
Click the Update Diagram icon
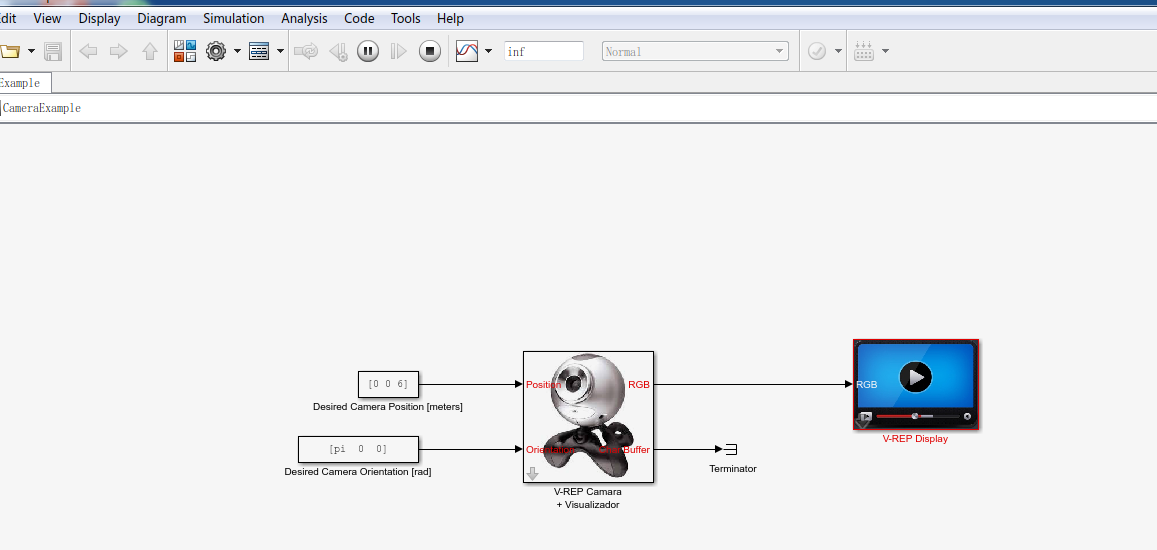pyautogui.click(x=306, y=51)
